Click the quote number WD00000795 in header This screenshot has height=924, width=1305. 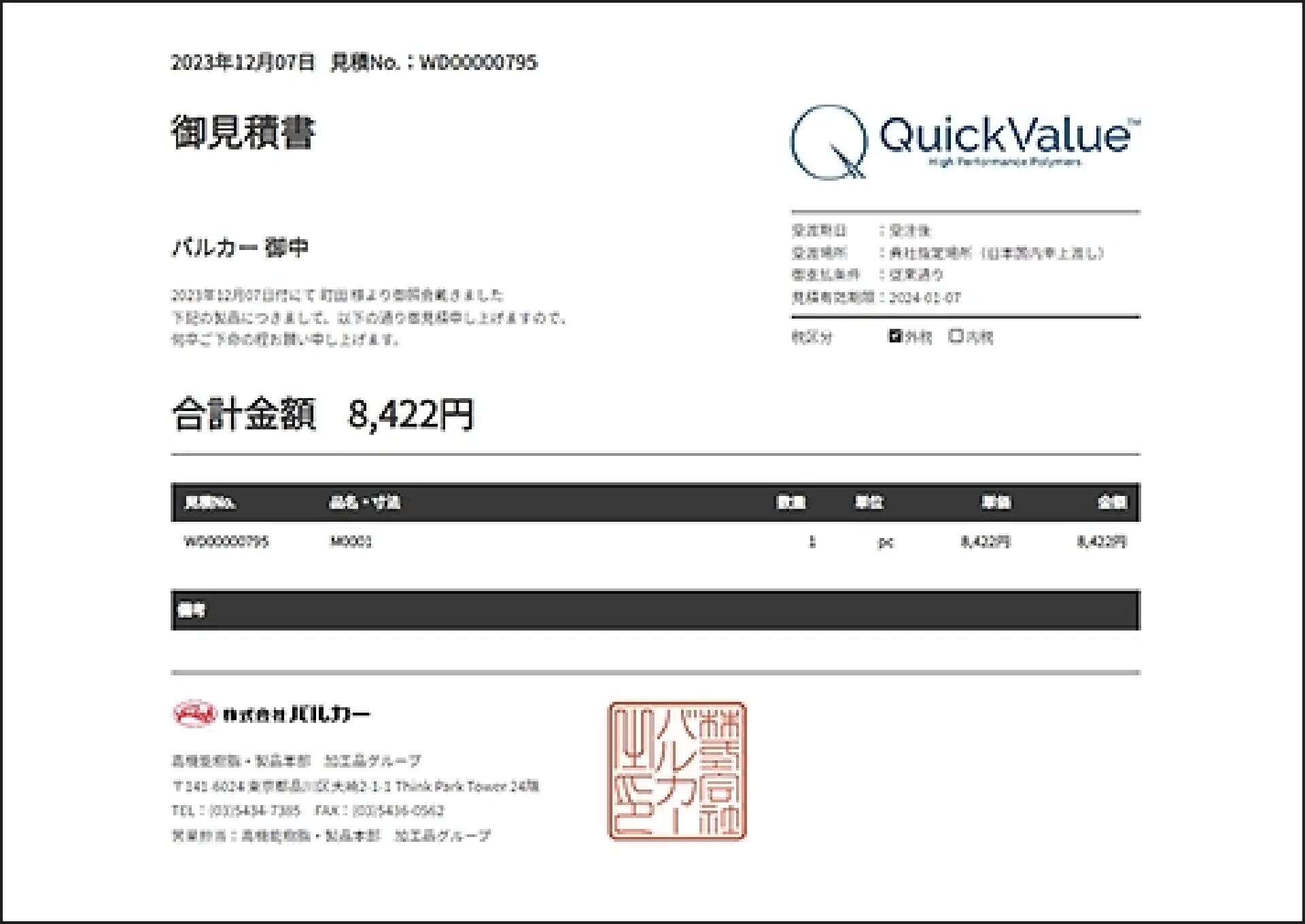coord(478,63)
